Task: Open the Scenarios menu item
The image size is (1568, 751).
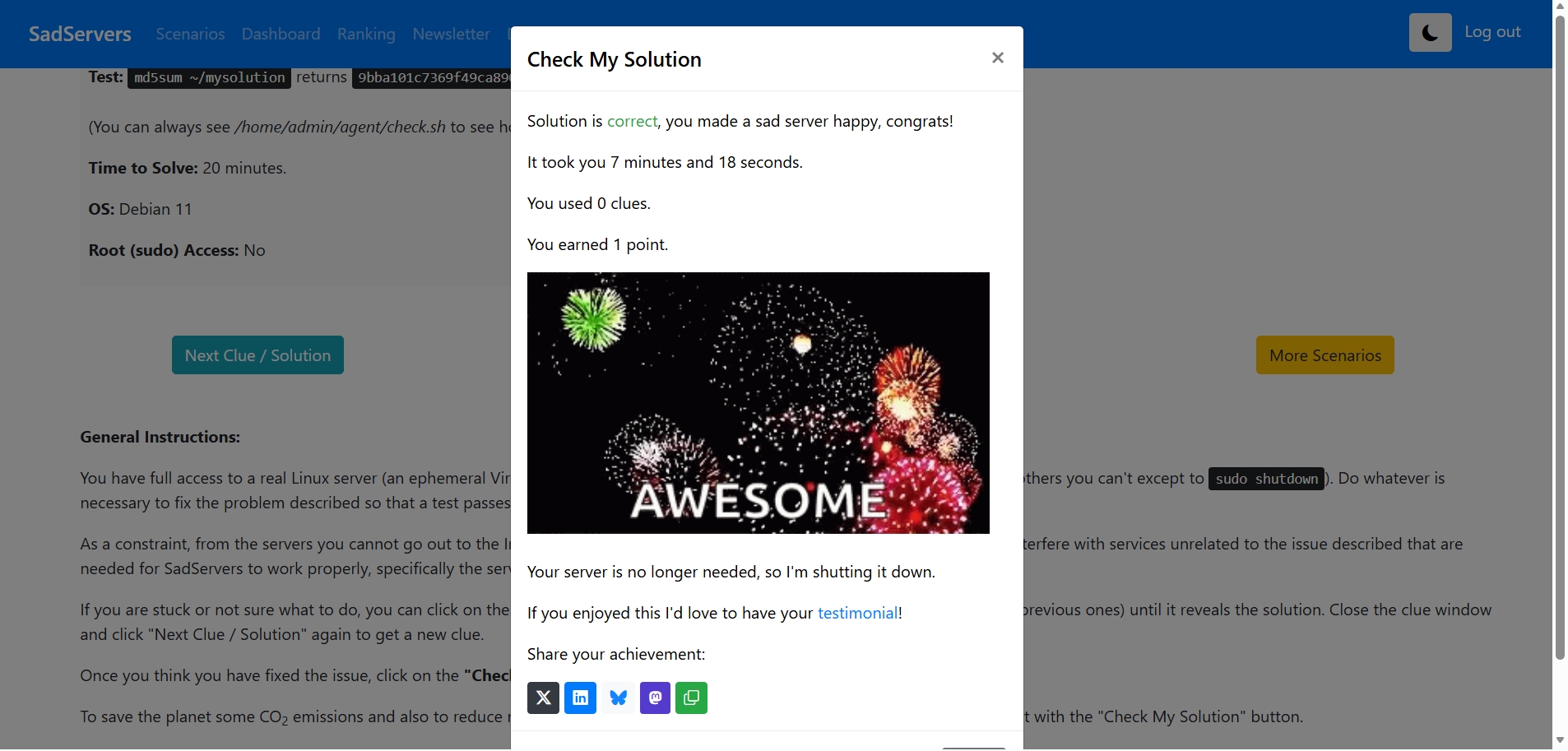Action: pyautogui.click(x=190, y=34)
